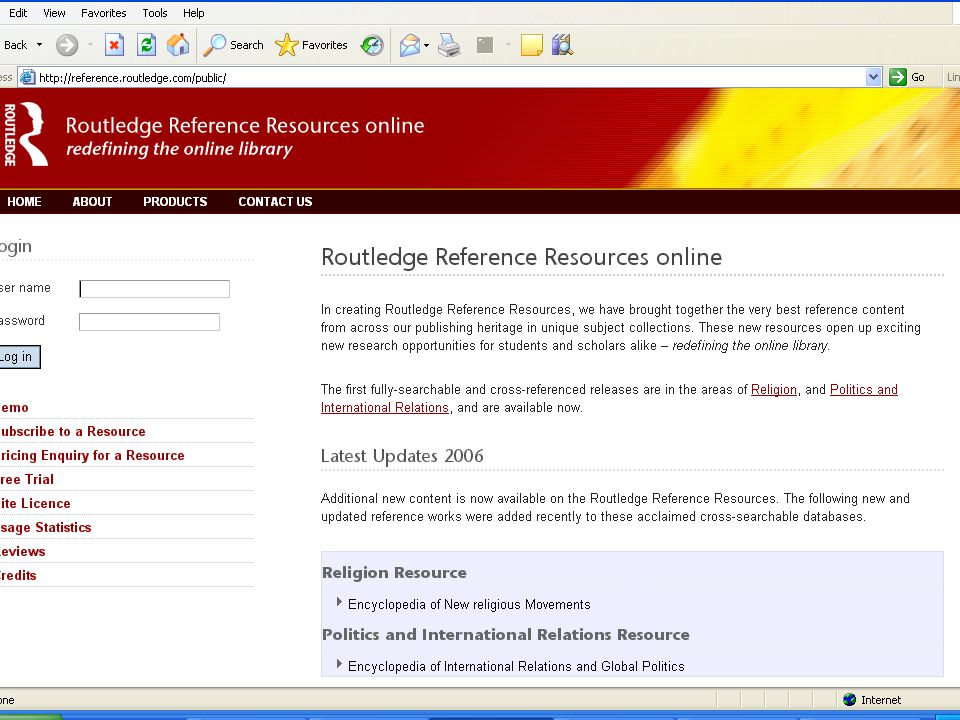The width and height of the screenshot is (960, 720).
Task: Click the Routledge logo in banner
Action: coord(26,134)
